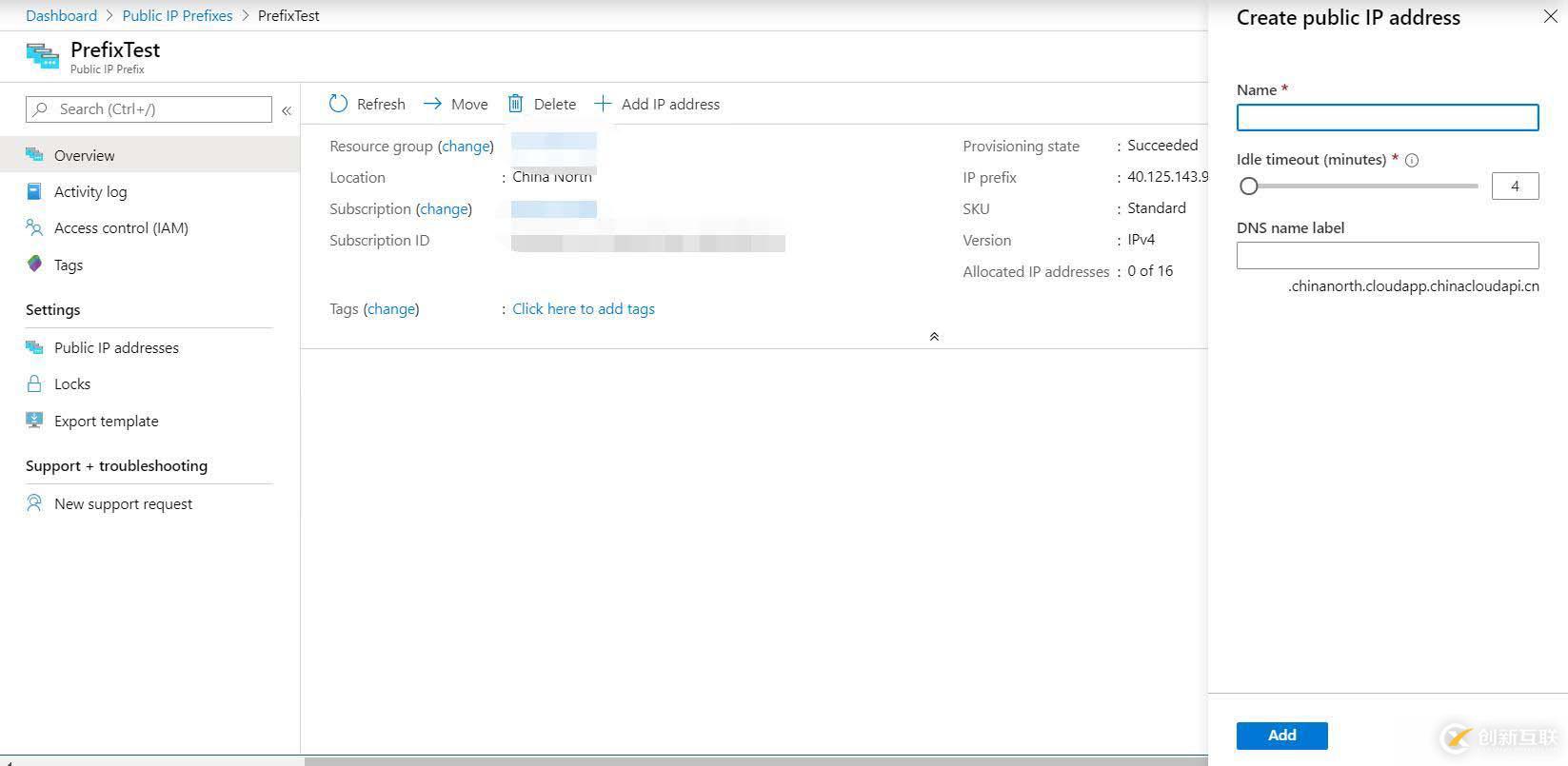Click the Idle timeout slider handle
1568x766 pixels.
point(1249,187)
